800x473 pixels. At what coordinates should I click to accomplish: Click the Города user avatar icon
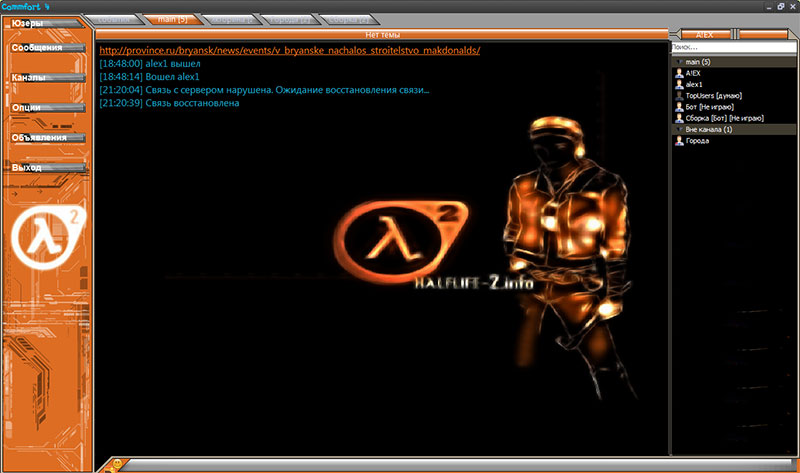[679, 140]
